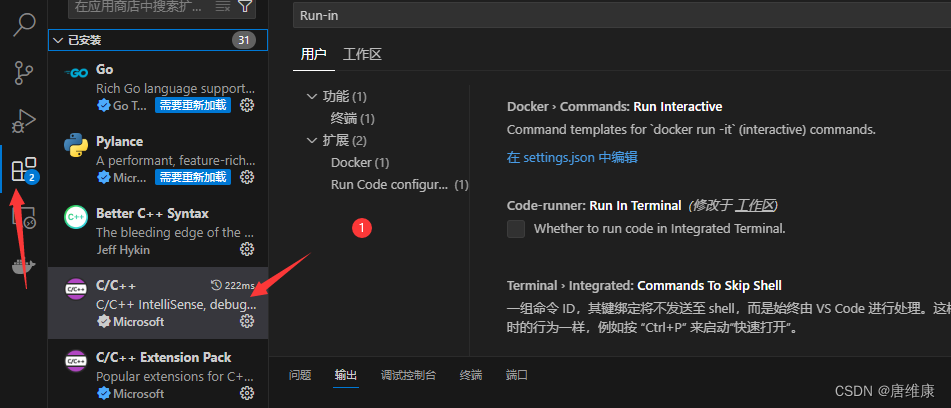Click the installed count badge 31
The width and height of the screenshot is (951, 408).
[x=243, y=41]
